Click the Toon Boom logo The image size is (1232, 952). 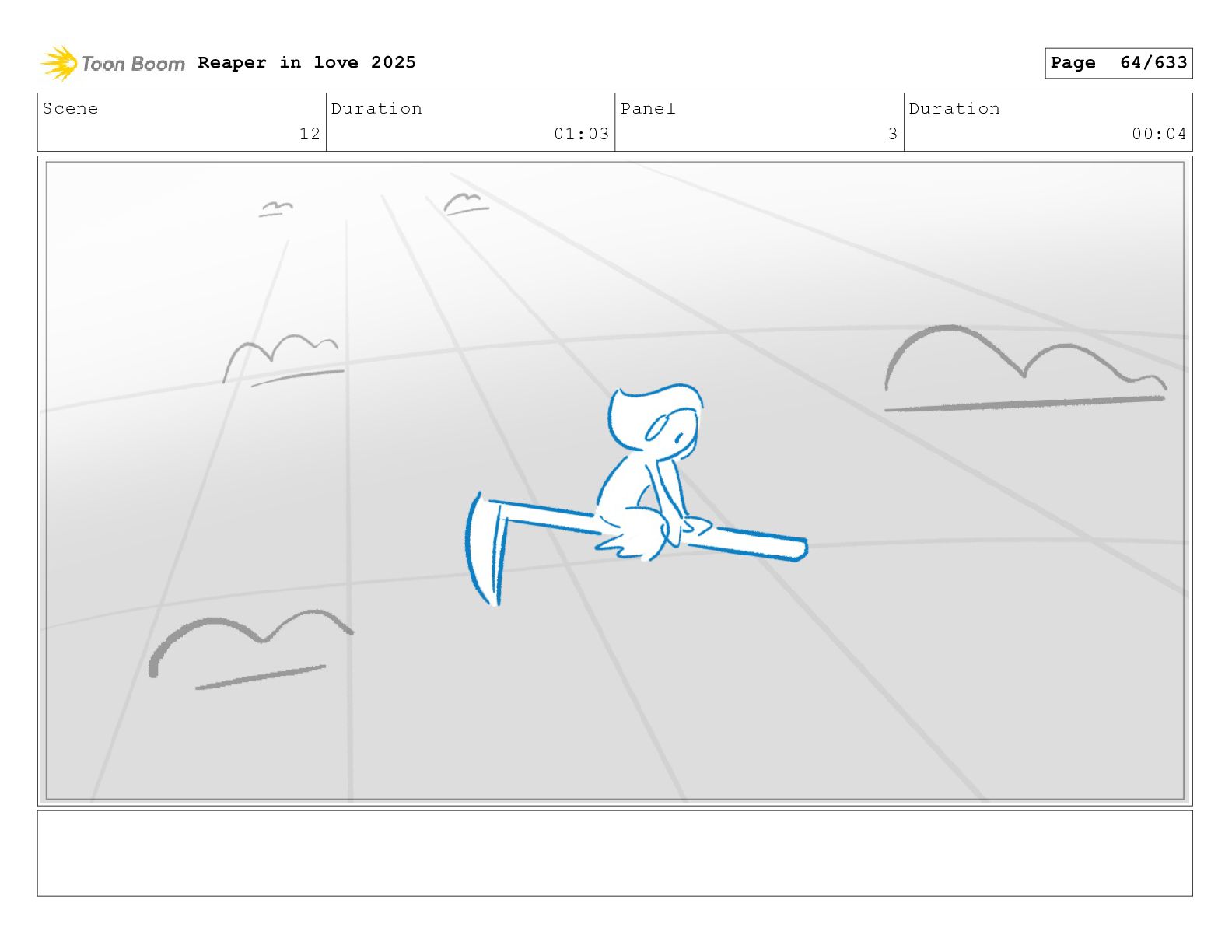click(x=113, y=63)
